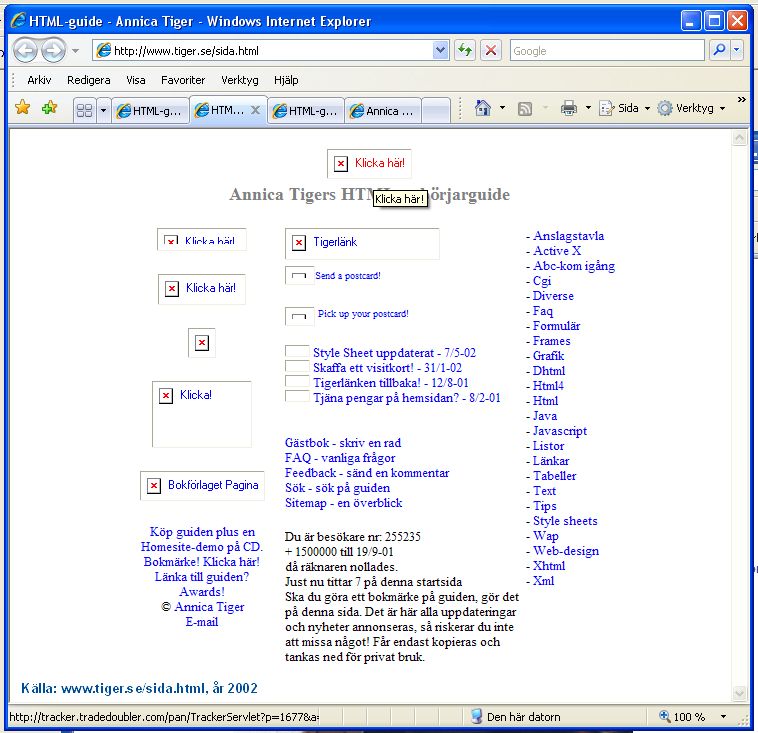The height and width of the screenshot is (733, 758).
Task: Click the Klicka! broken image box
Action: click(202, 414)
